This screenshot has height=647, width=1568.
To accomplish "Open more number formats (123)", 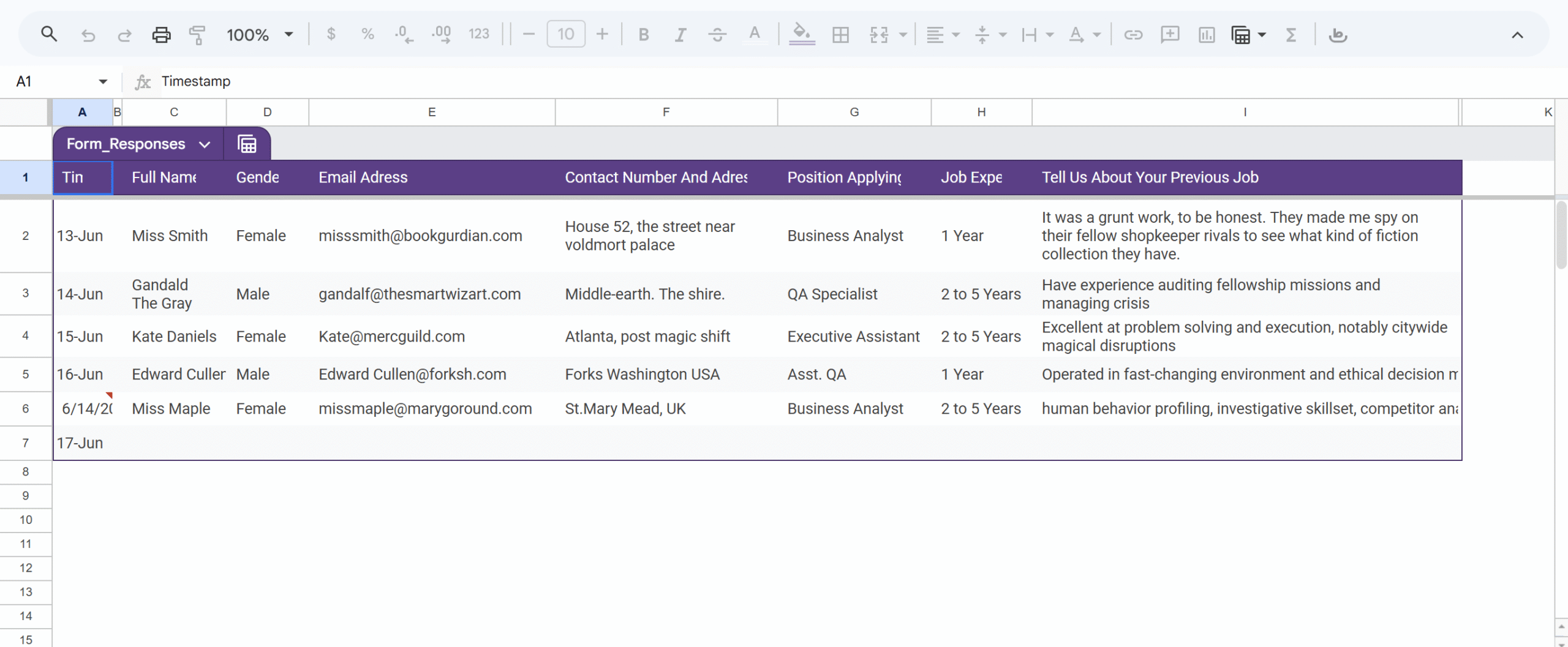I will pos(479,34).
